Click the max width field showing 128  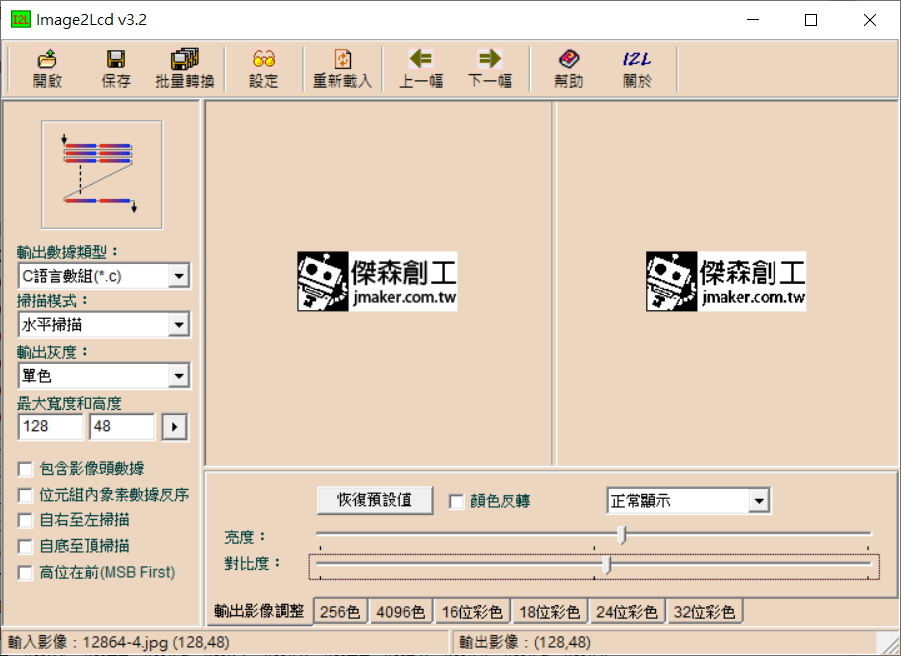(x=51, y=426)
